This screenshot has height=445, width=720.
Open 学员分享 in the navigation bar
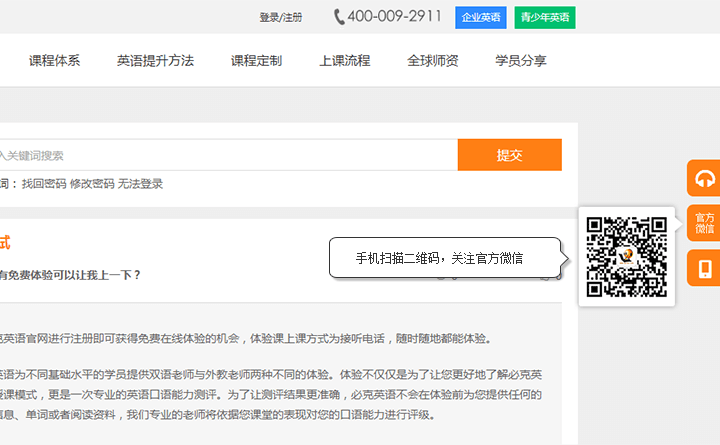click(521, 61)
